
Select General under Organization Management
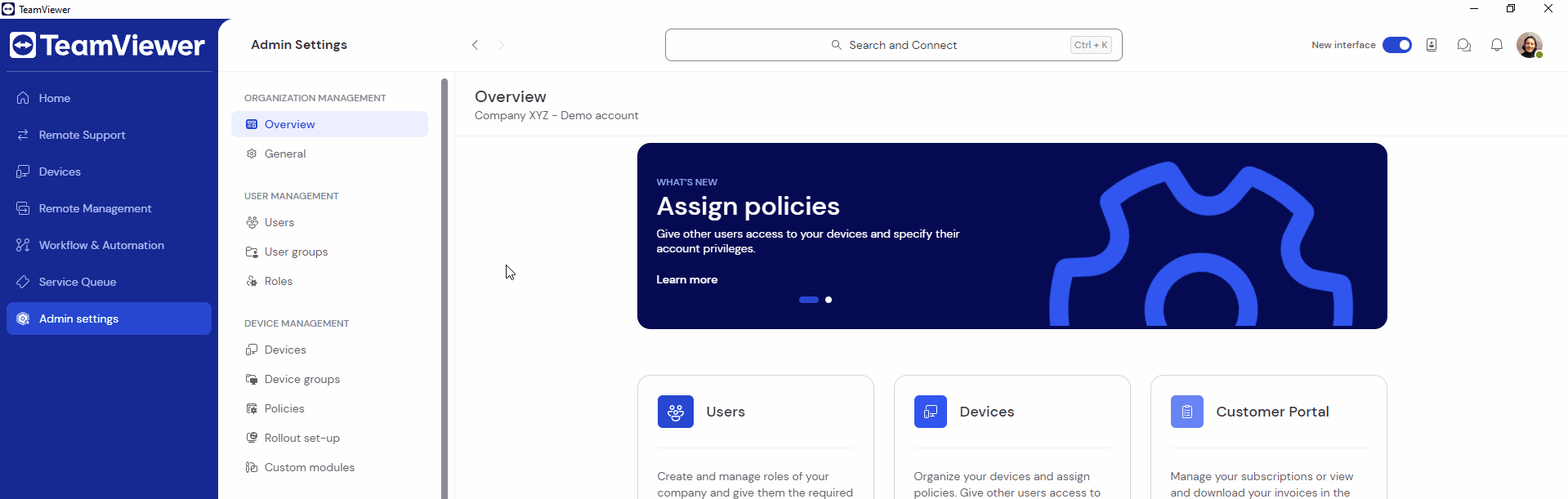pyautogui.click(x=329, y=154)
